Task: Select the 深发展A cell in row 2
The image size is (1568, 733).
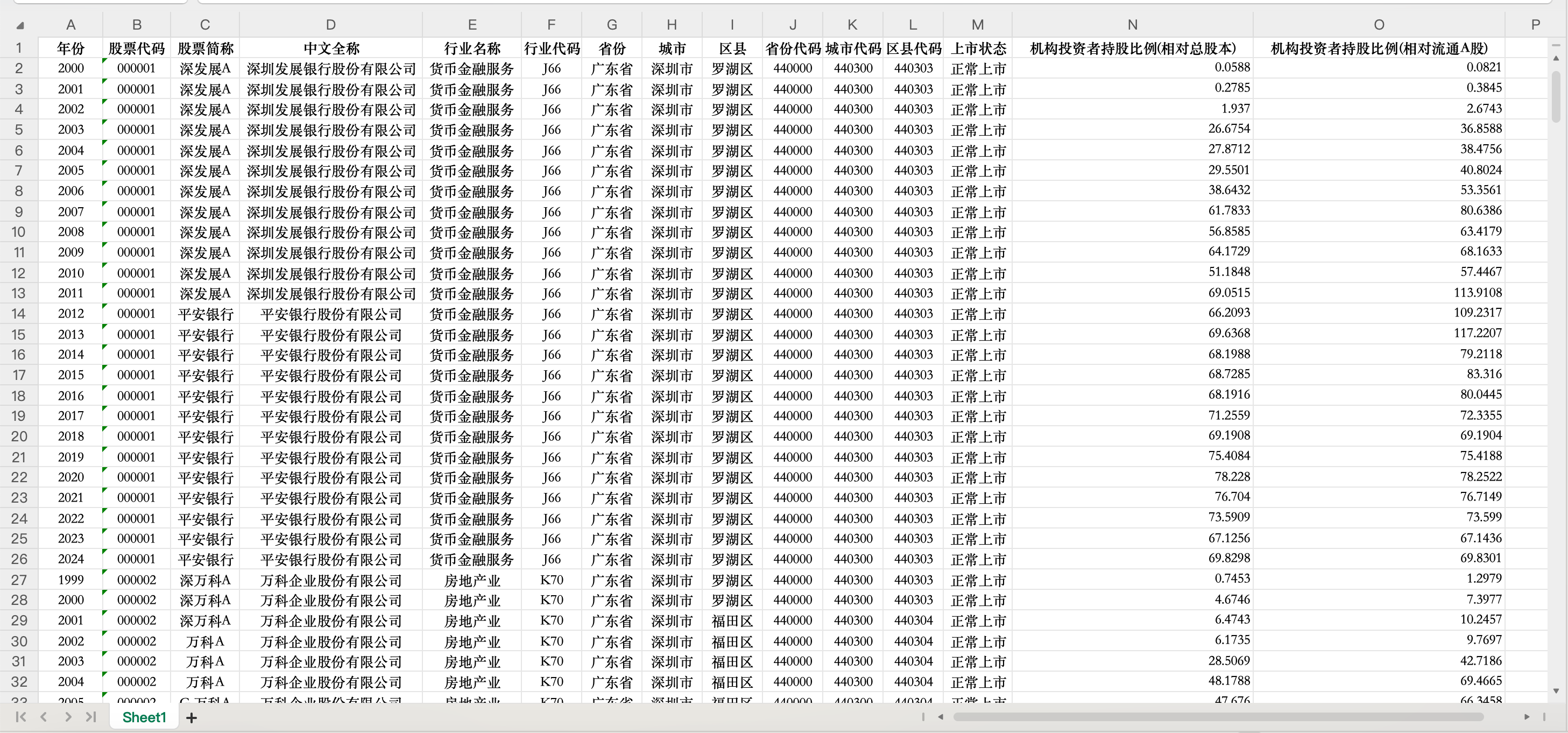Action: (204, 68)
